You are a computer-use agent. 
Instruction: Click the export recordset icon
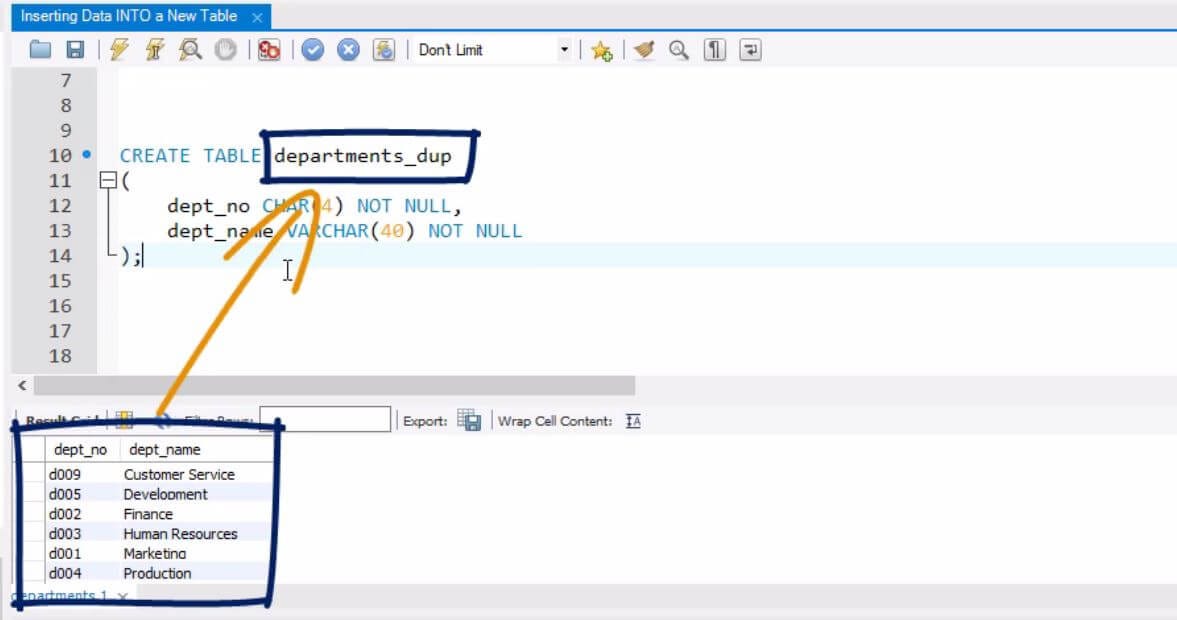coord(468,419)
